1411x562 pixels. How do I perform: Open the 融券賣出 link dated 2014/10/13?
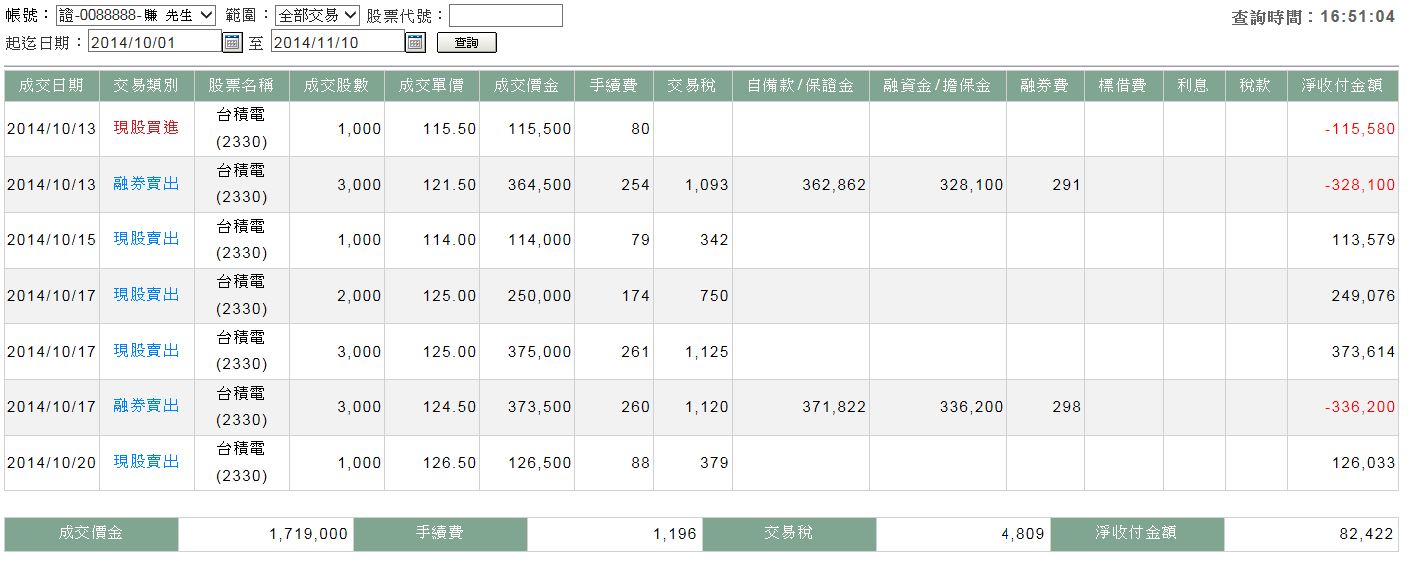click(x=146, y=184)
